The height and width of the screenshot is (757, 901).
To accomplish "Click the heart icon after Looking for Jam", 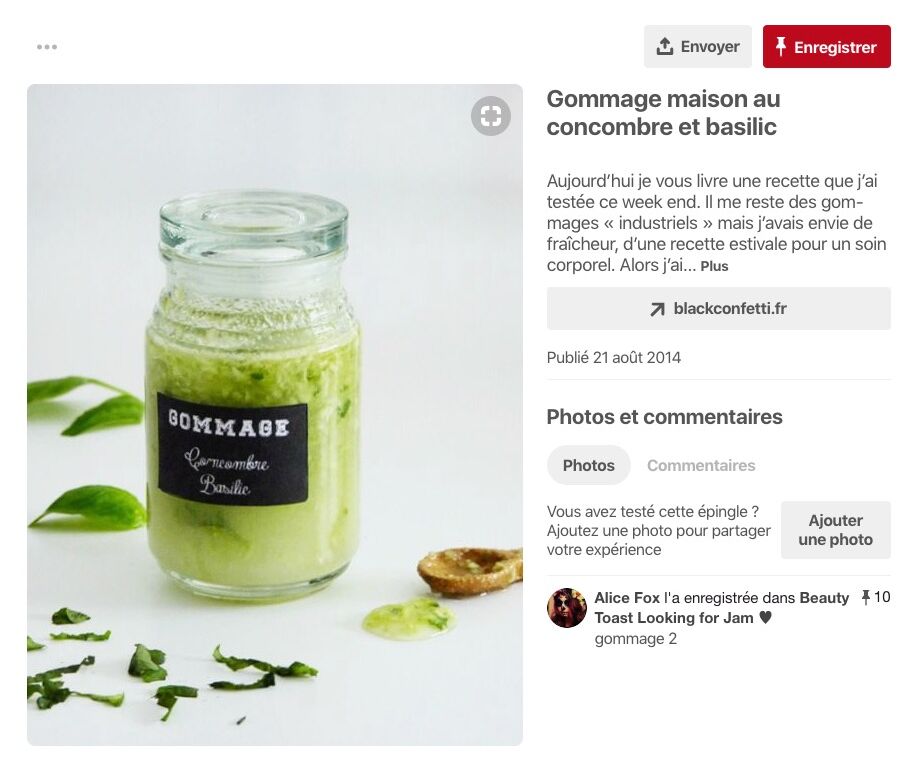I will point(765,618).
